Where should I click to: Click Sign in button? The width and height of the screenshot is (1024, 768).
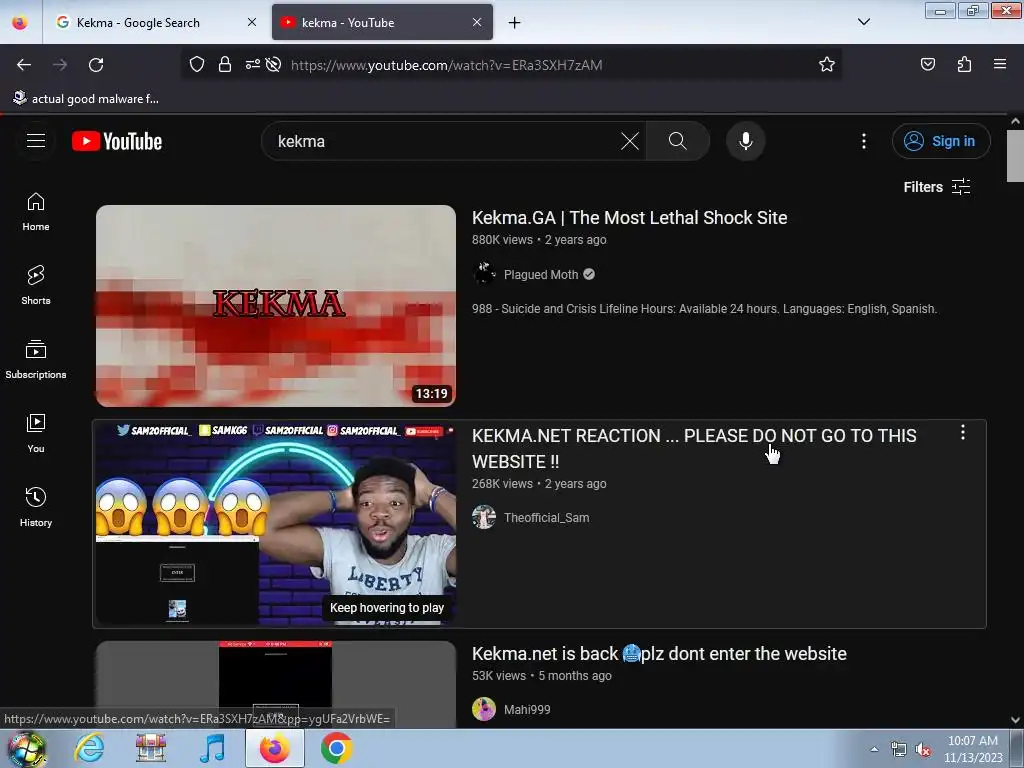tap(940, 141)
